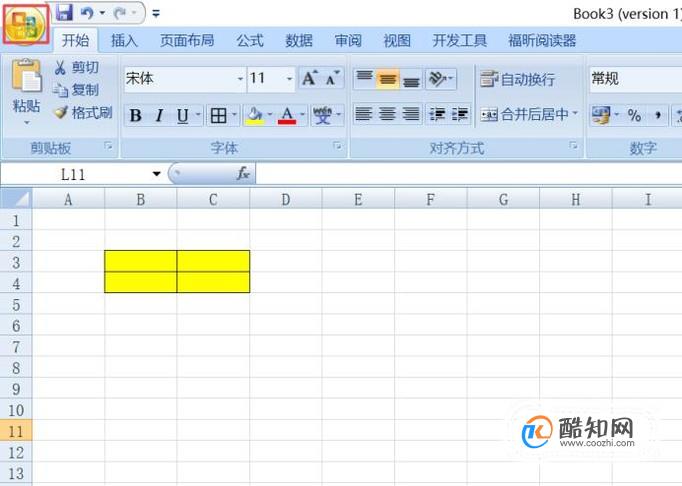682x486 pixels.
Task: Save the workbook from Quick Access Toolbar
Action: [64, 13]
